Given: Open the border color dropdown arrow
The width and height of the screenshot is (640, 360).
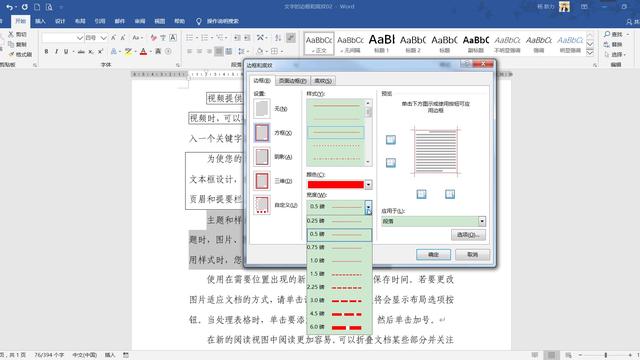Looking at the screenshot, I should click(x=368, y=184).
